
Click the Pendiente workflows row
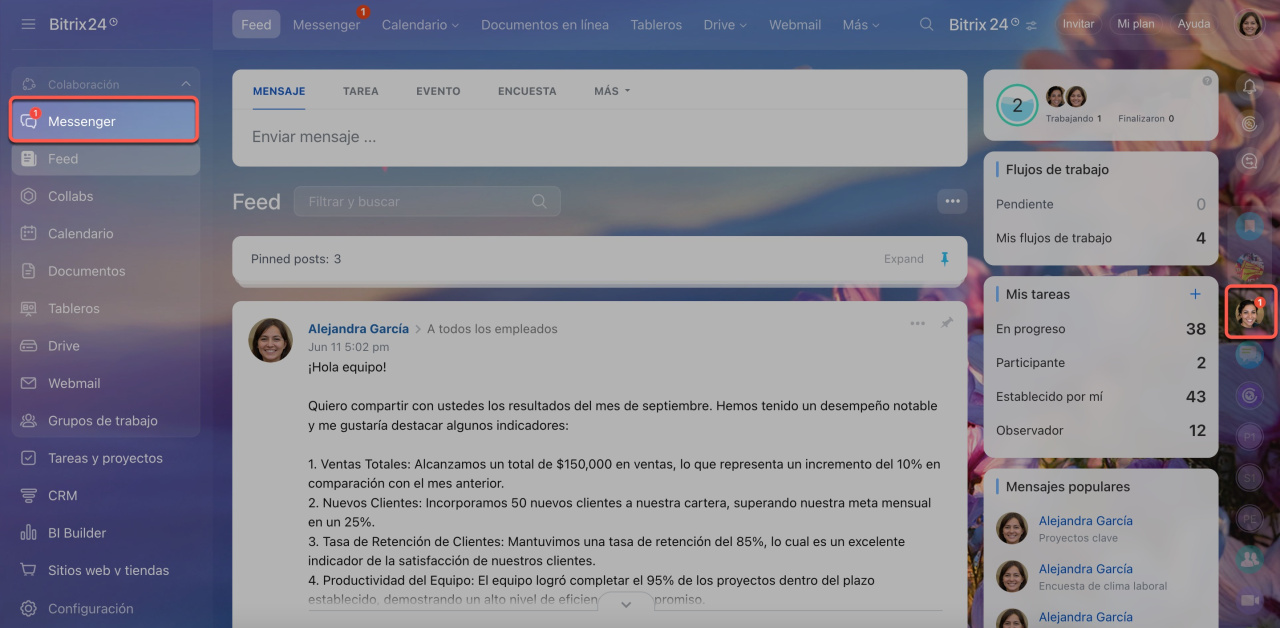point(1100,204)
